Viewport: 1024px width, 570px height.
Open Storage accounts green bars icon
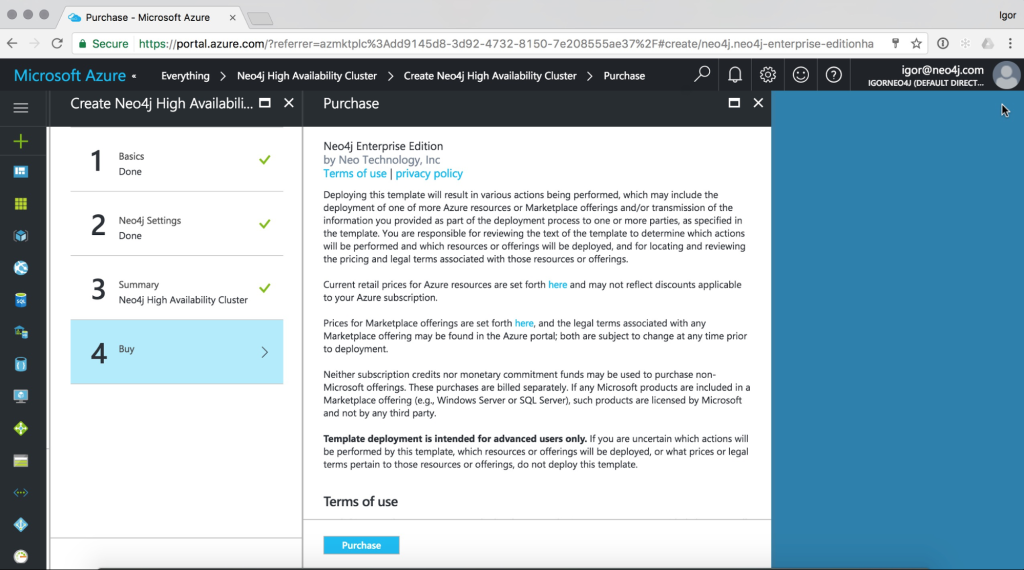21,461
